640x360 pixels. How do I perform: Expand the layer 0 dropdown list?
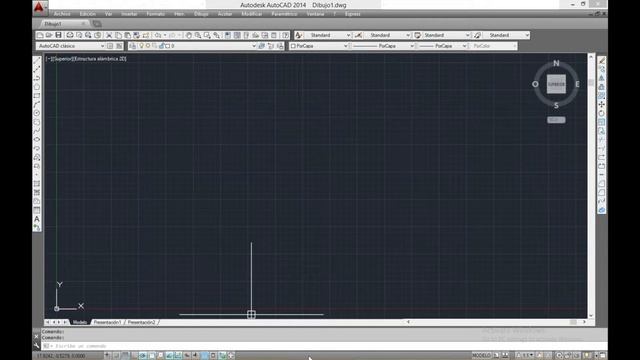[x=253, y=46]
